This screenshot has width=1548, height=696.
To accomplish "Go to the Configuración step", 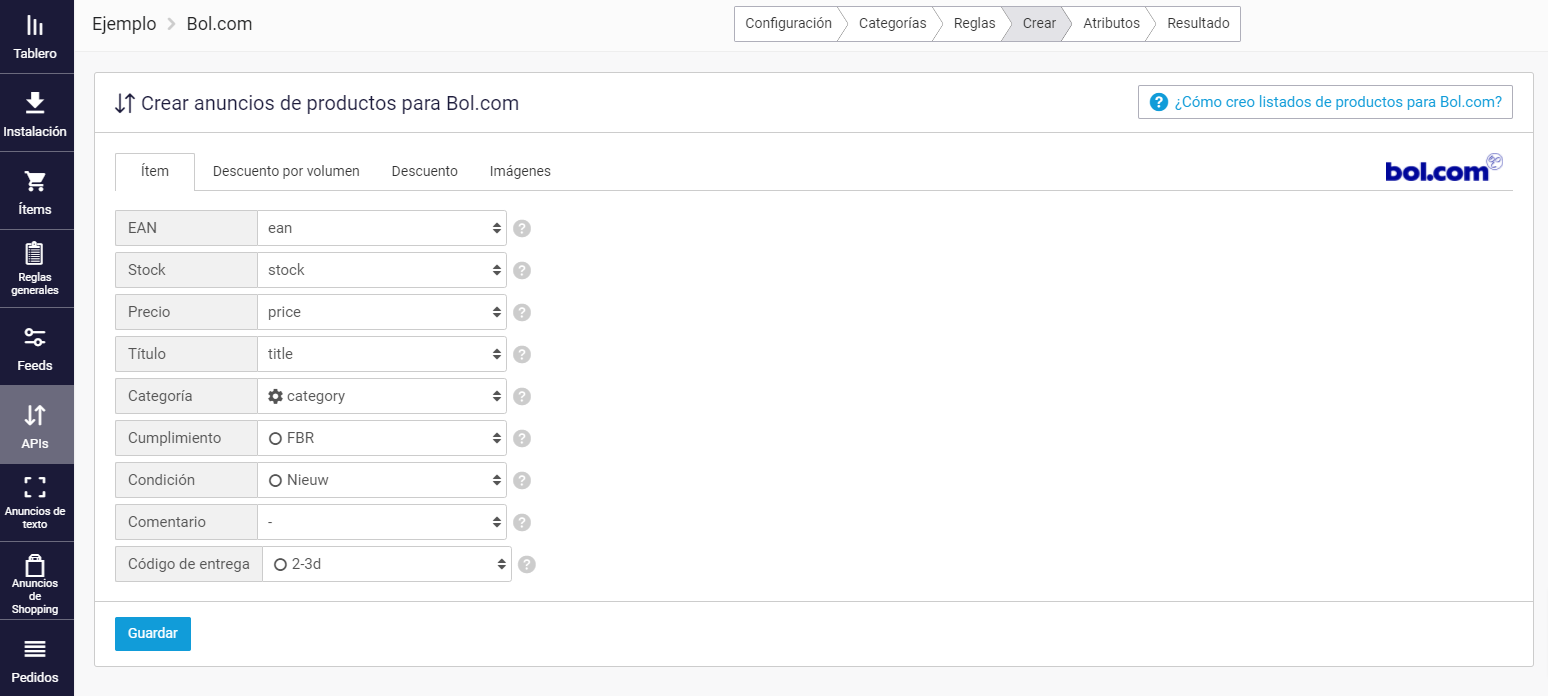I will 788,24.
